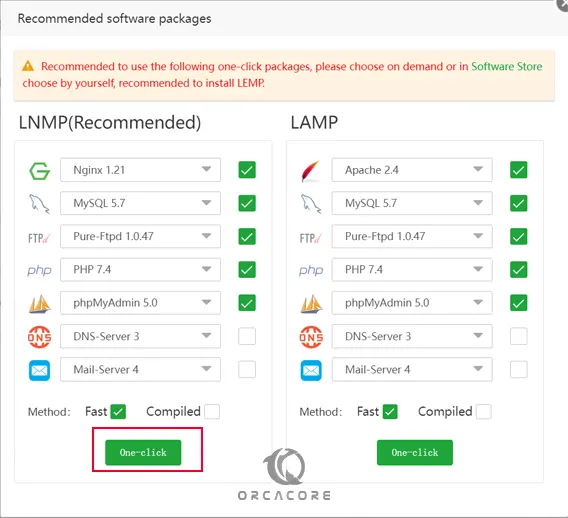Click the Nginx logo icon under LNMP
The height and width of the screenshot is (518, 568).
[39, 171]
